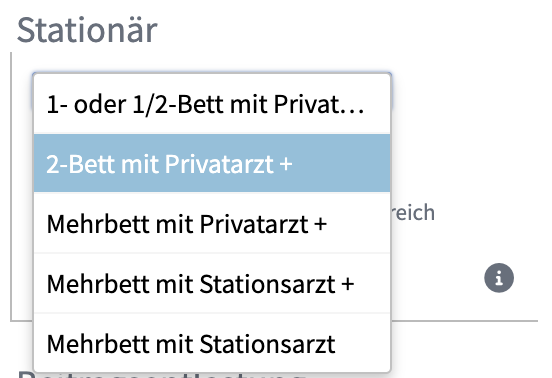Select 'Mehrbett mit Stationsarzt +' entry
The height and width of the screenshot is (378, 552).
point(212,283)
